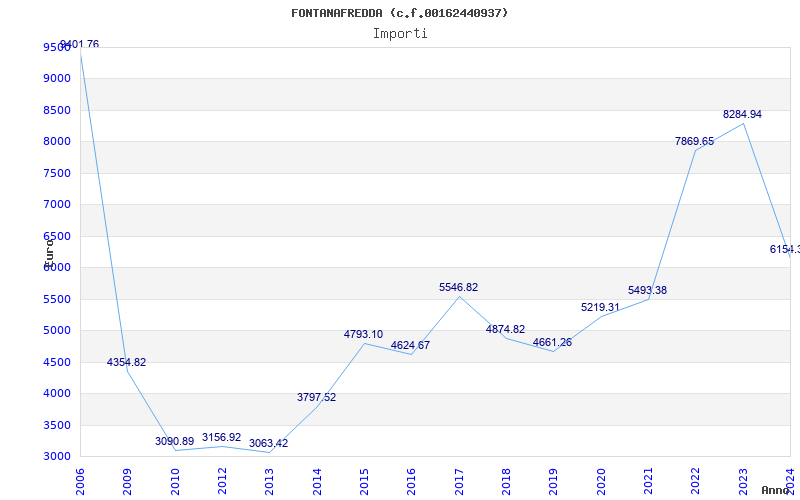
Task: Click x-axis year 2012
Action: [x=222, y=482]
